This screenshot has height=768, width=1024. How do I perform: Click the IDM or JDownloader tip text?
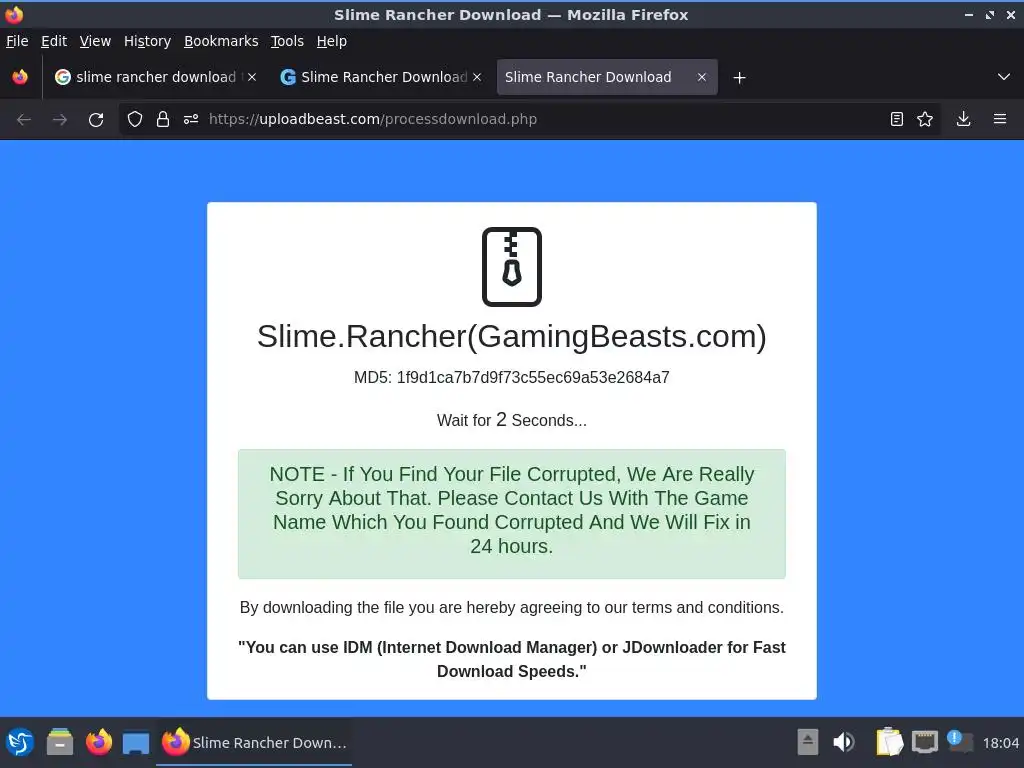(x=511, y=659)
